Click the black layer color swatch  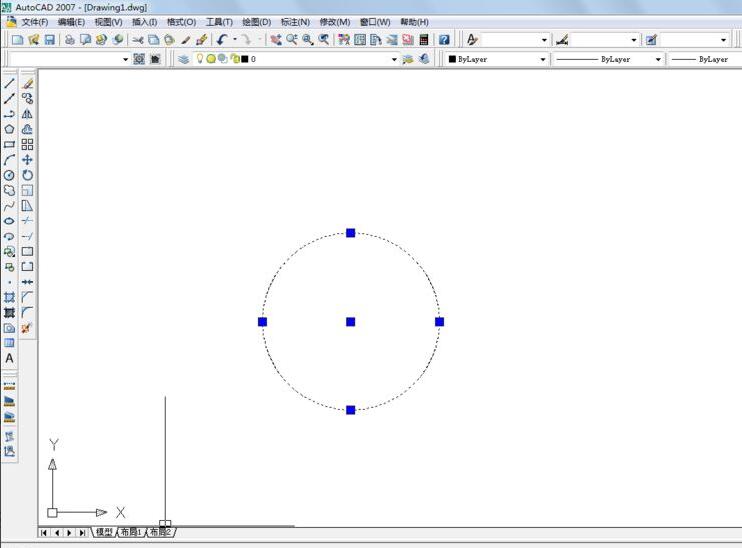pyautogui.click(x=245, y=59)
